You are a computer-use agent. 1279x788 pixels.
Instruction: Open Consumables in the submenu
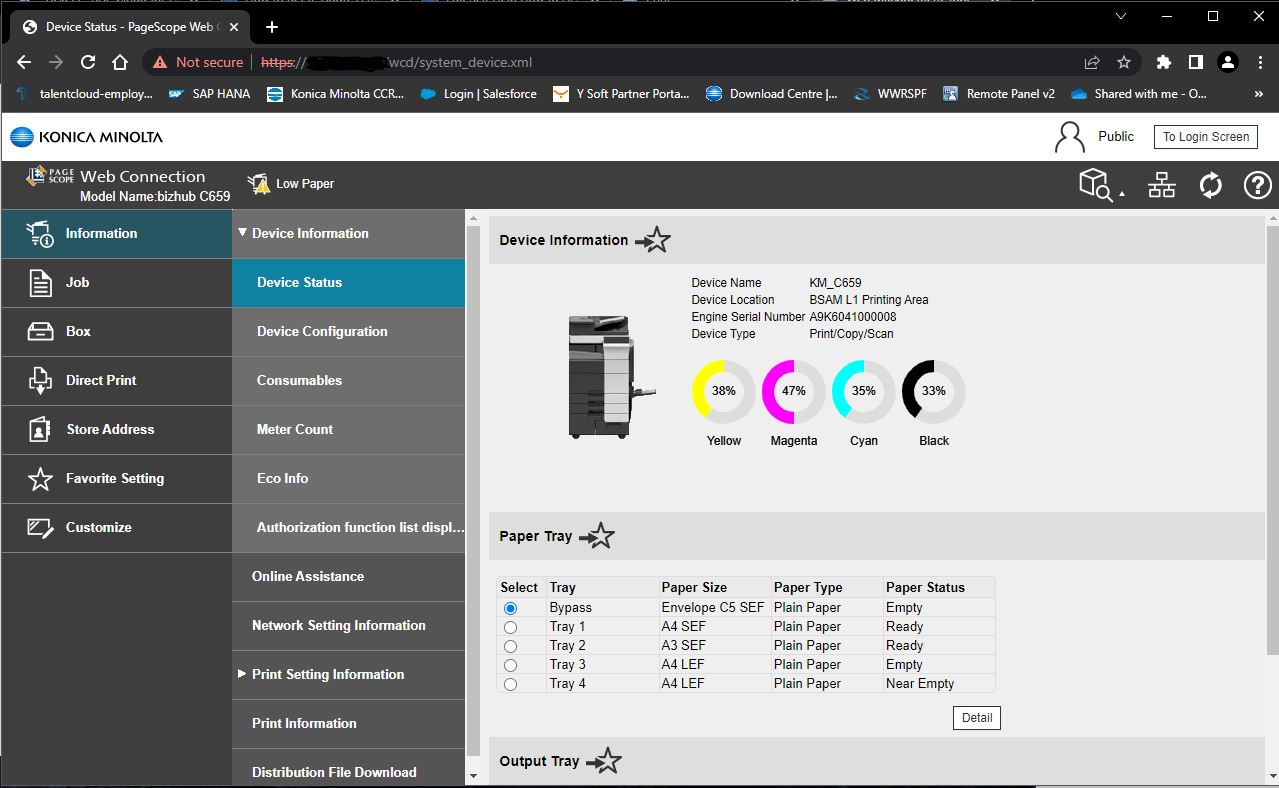point(299,380)
